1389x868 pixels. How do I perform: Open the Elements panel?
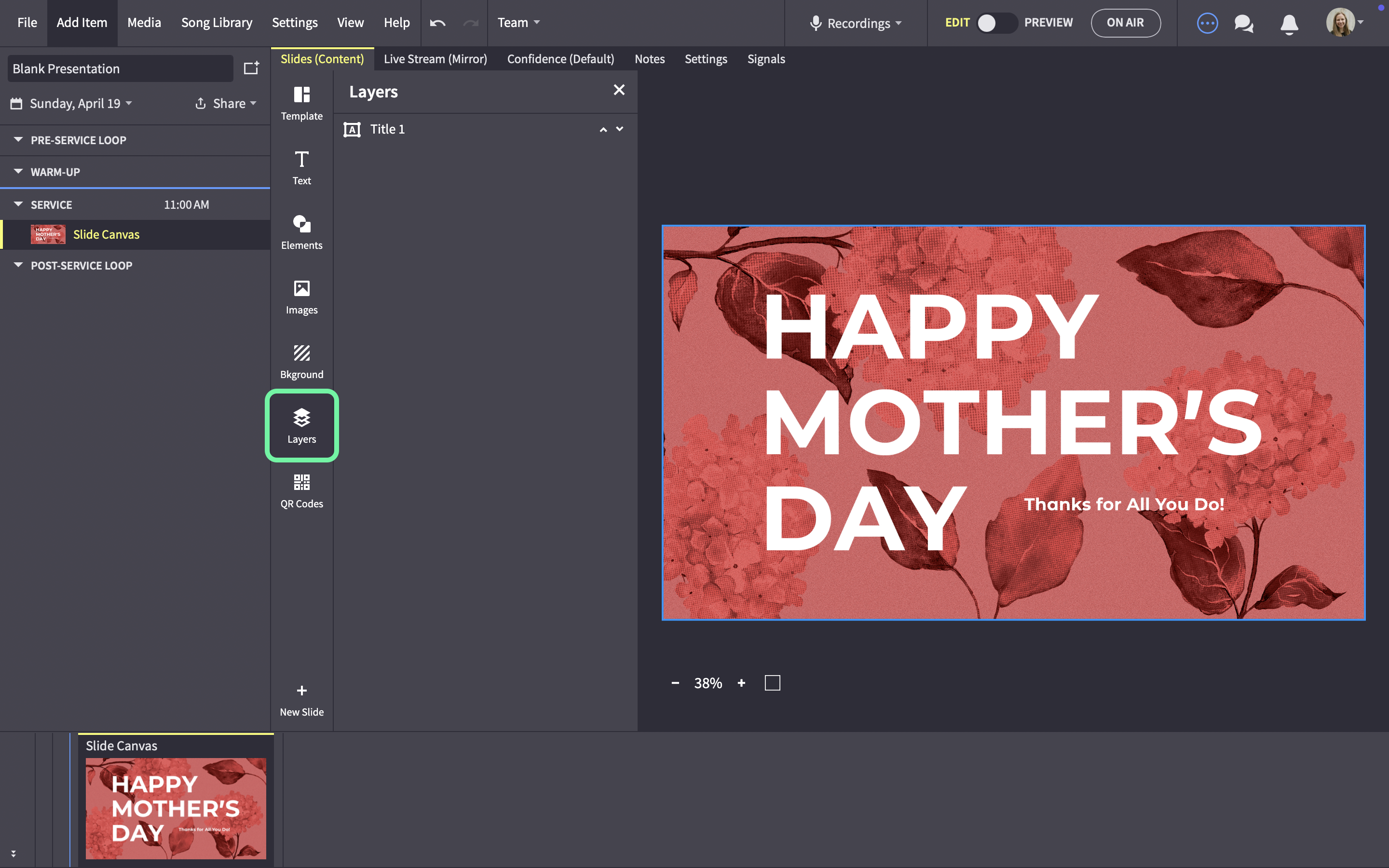[x=301, y=232]
